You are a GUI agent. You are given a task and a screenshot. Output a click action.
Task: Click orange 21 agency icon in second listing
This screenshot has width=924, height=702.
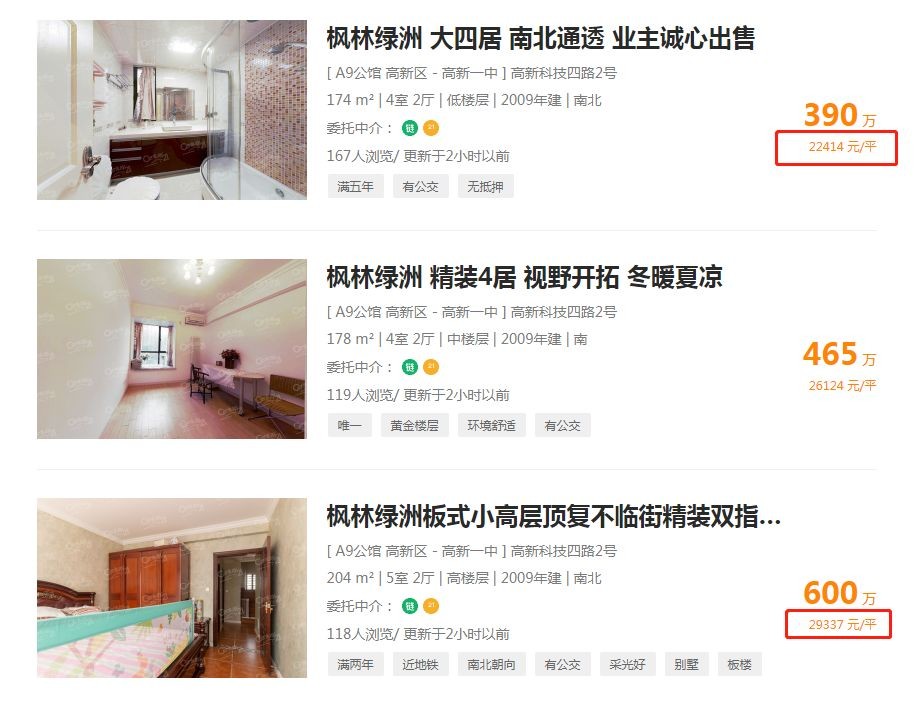tap(431, 367)
